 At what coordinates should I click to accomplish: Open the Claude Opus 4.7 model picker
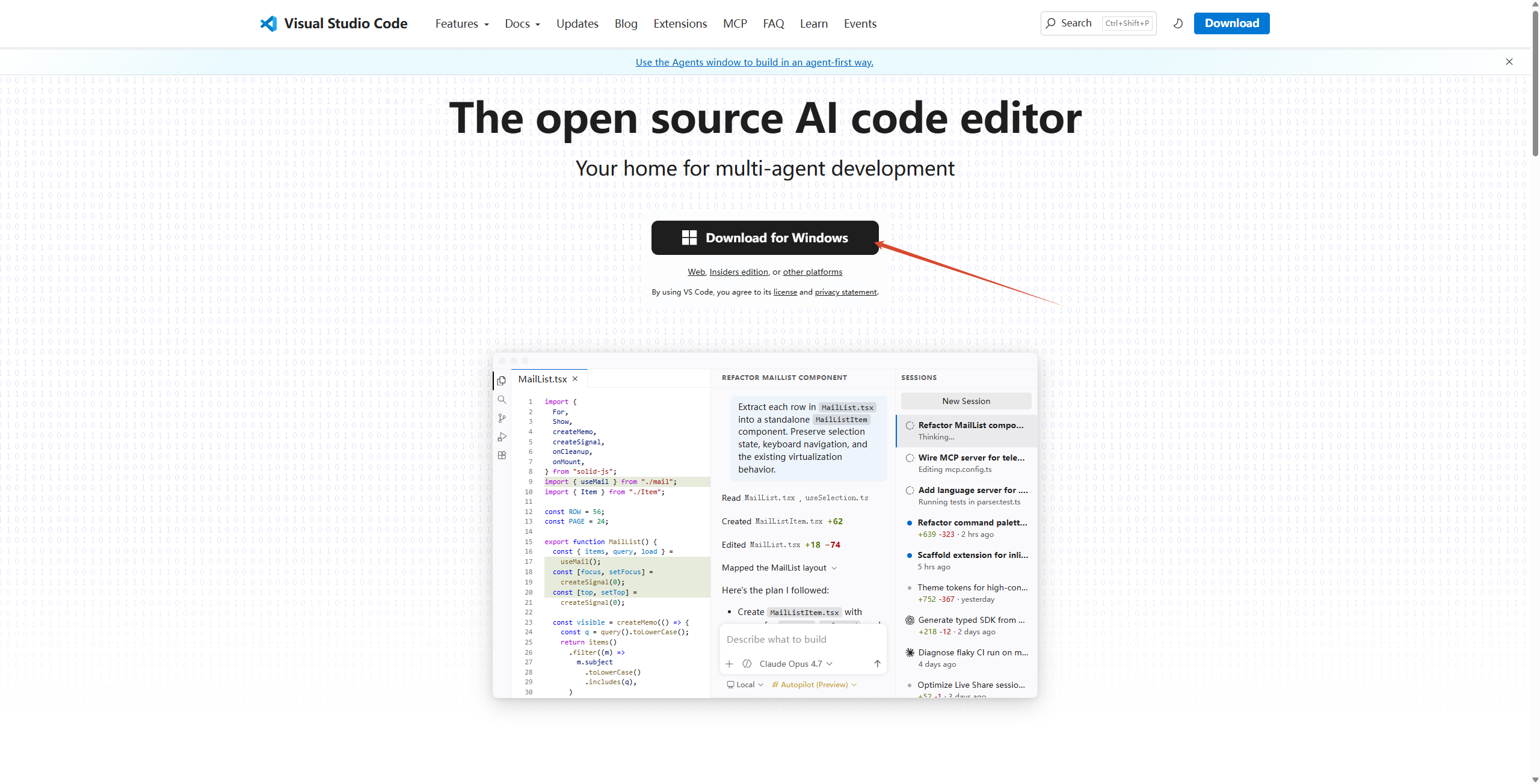click(x=796, y=664)
